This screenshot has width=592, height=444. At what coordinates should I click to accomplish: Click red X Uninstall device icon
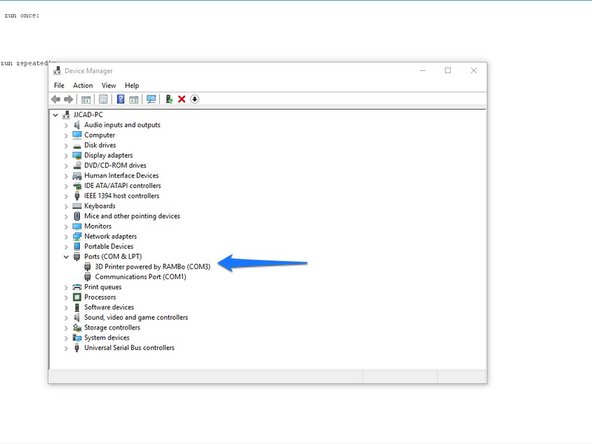coord(182,99)
